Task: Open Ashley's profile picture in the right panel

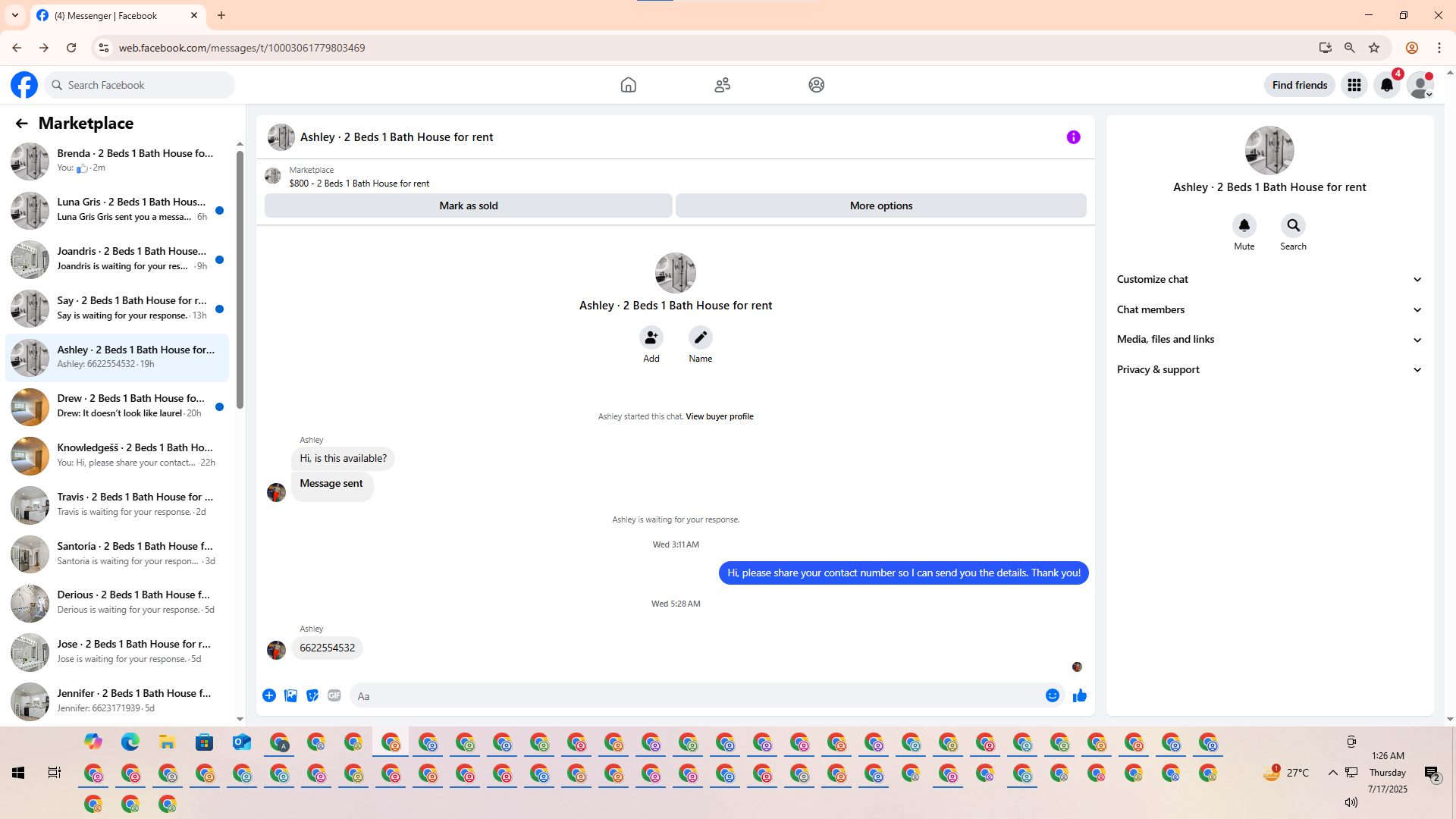Action: click(1269, 150)
